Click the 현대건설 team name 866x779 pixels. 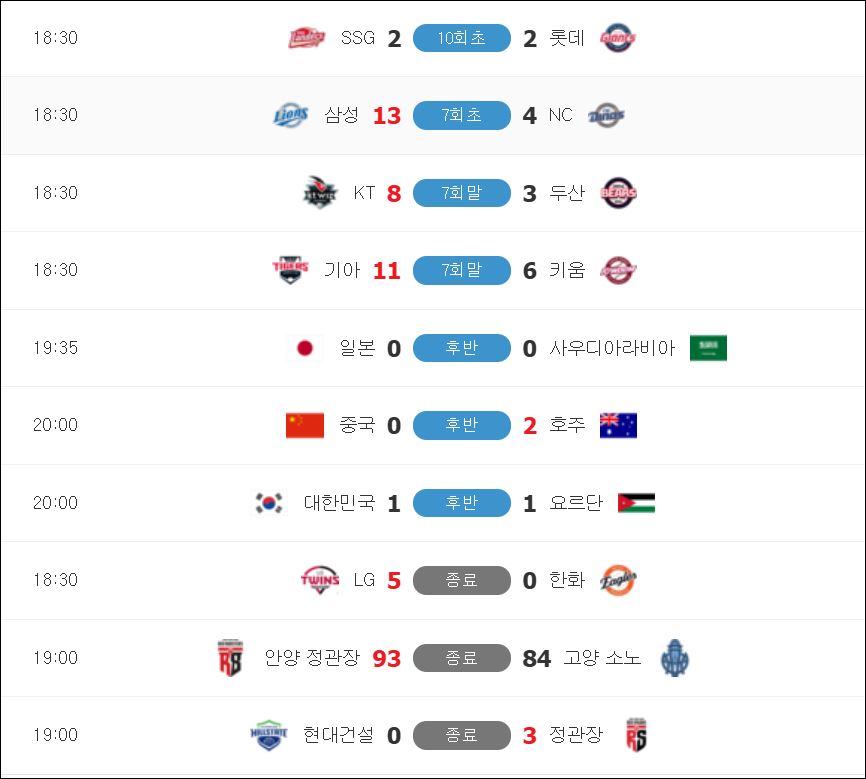pos(339,735)
